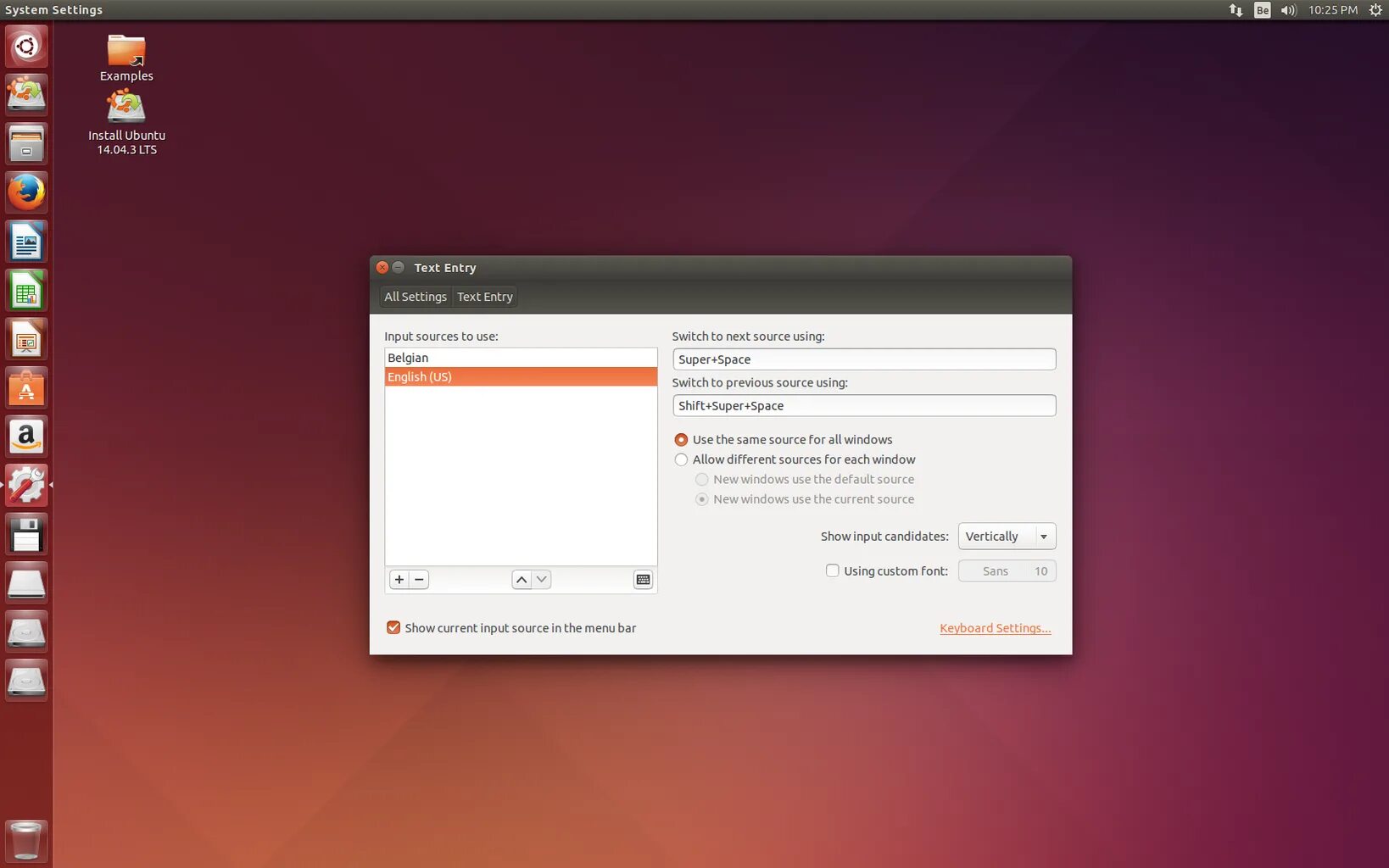Open the Files manager in launcher
This screenshot has height=868, width=1389.
click(x=26, y=143)
